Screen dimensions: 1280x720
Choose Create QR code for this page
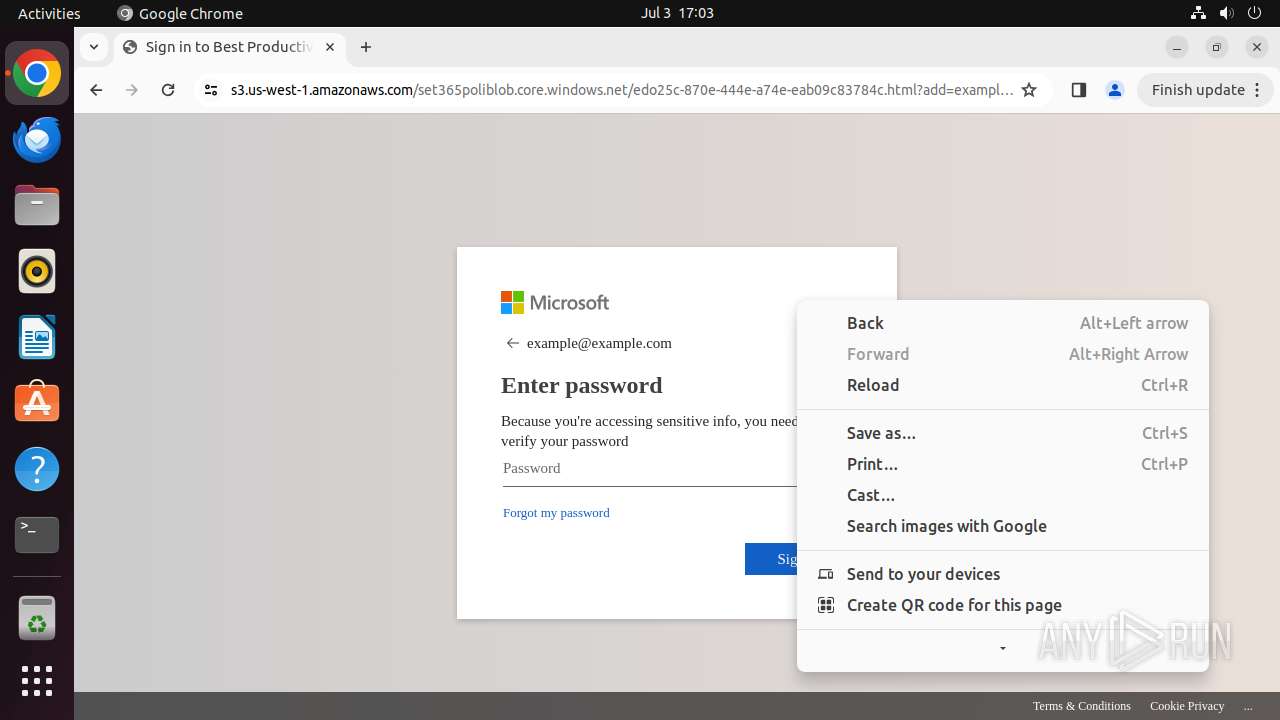[1003, 605]
